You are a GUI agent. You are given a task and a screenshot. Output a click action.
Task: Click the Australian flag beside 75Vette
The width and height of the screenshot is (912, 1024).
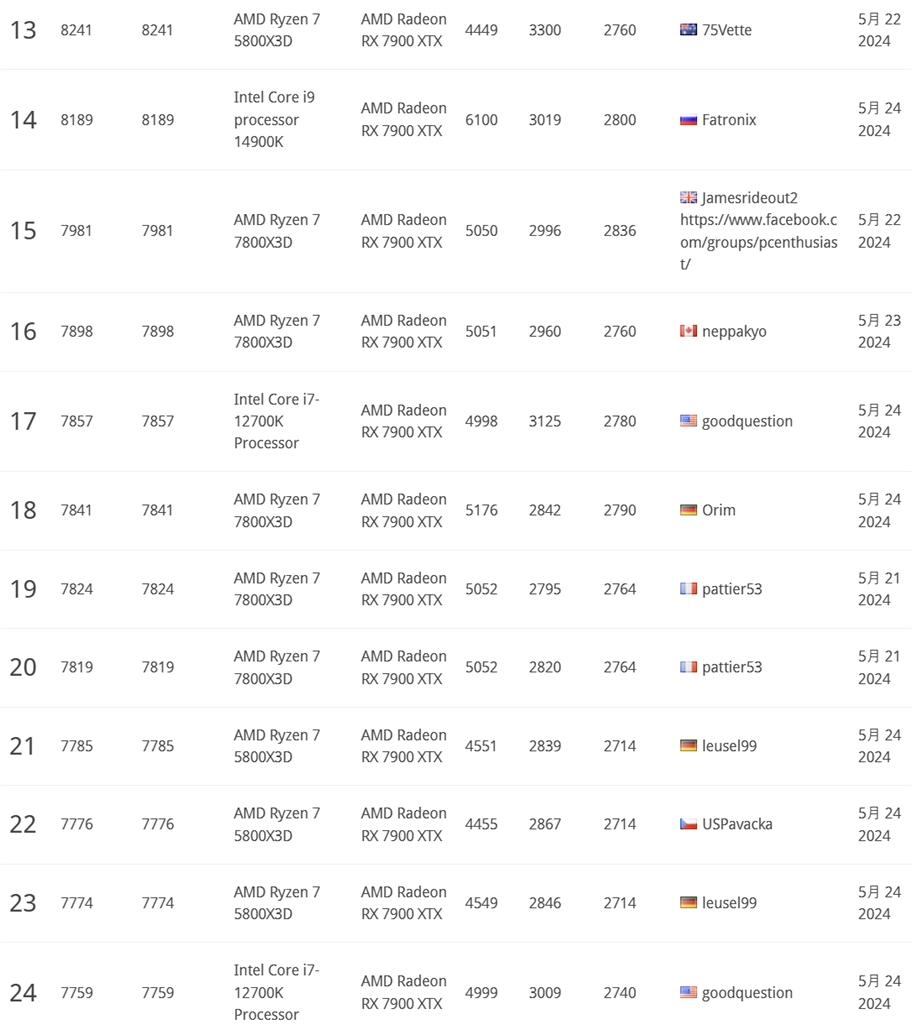(688, 30)
